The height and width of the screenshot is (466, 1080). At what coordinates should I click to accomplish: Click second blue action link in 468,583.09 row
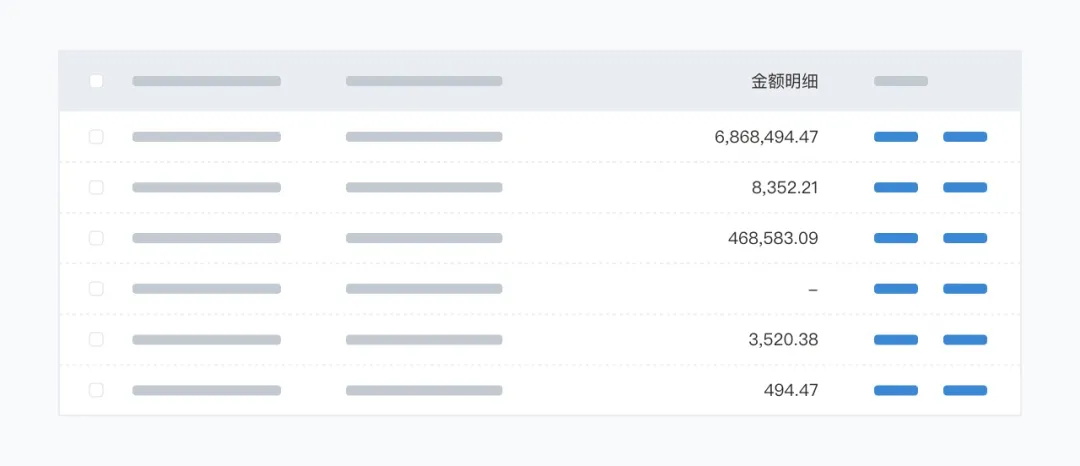[x=965, y=238]
